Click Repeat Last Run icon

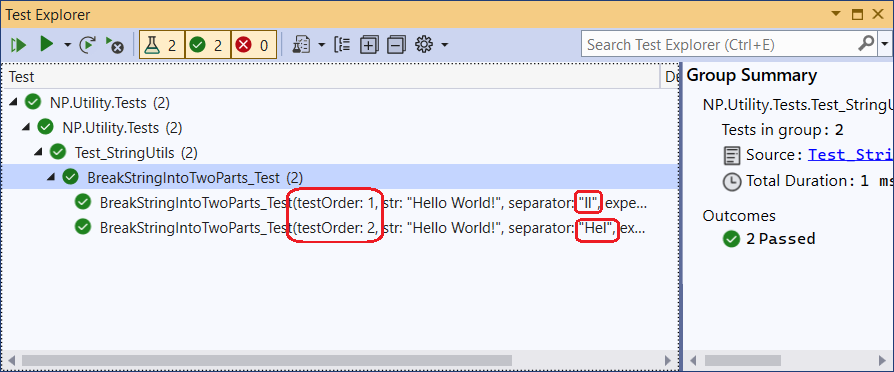click(87, 45)
